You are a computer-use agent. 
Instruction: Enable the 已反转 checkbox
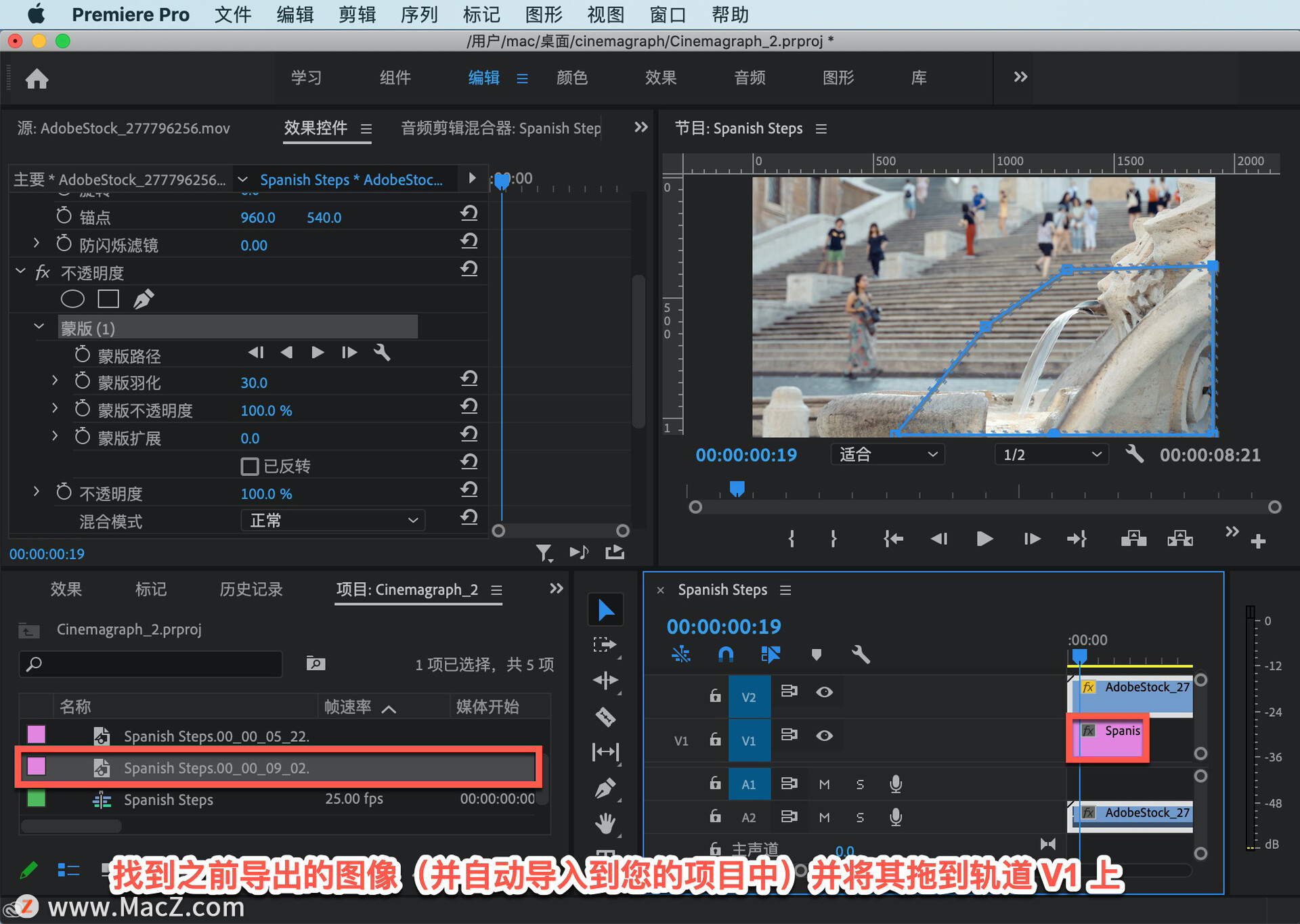pos(250,466)
